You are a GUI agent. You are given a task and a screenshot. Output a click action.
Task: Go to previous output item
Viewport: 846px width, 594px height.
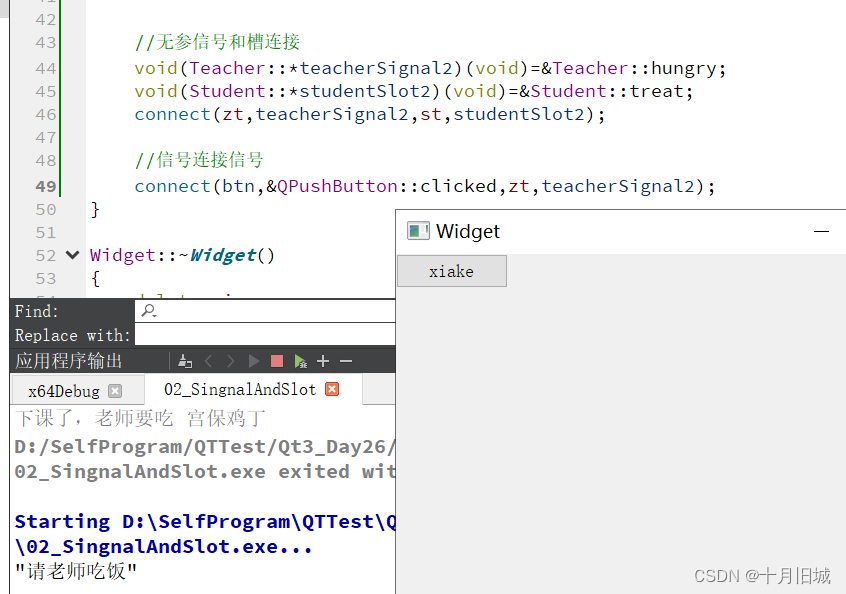(209, 361)
